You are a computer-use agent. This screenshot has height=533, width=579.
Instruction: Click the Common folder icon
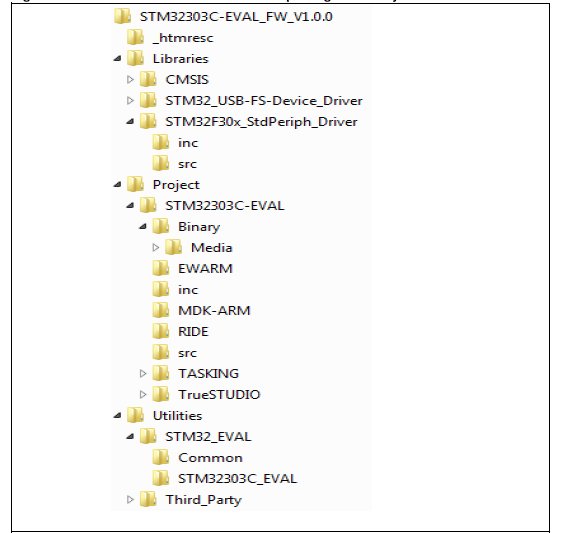[x=161, y=457]
